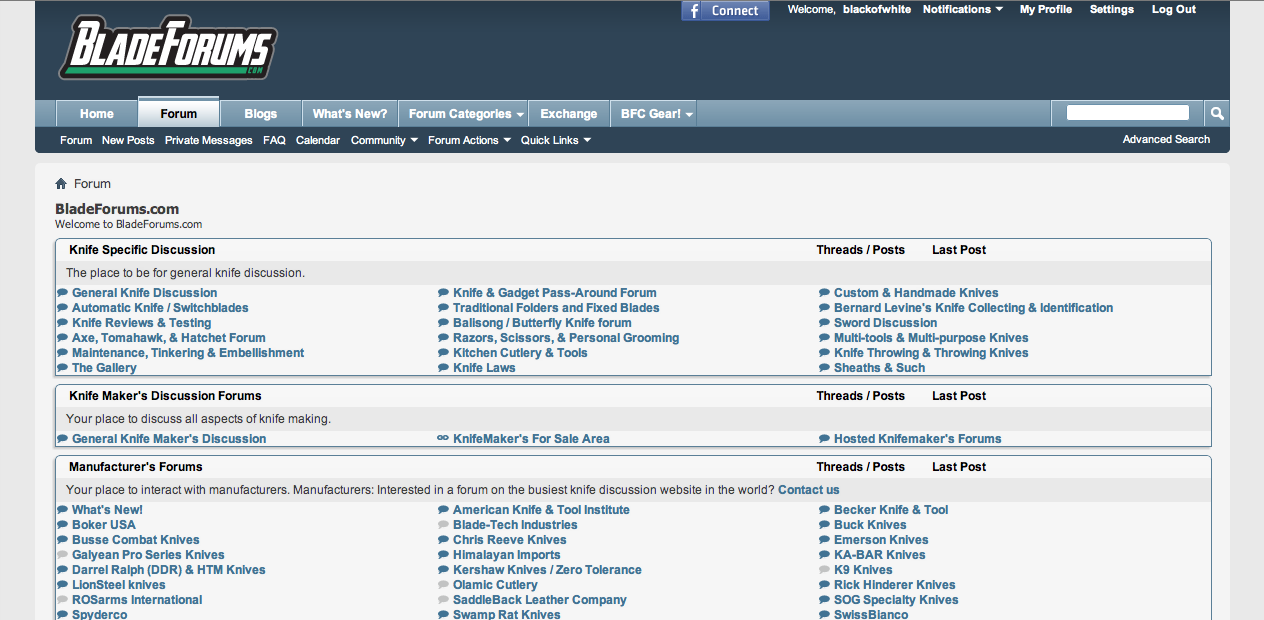The image size is (1264, 620).
Task: Open Rick Hinderer Knives forum
Action: pos(895,585)
